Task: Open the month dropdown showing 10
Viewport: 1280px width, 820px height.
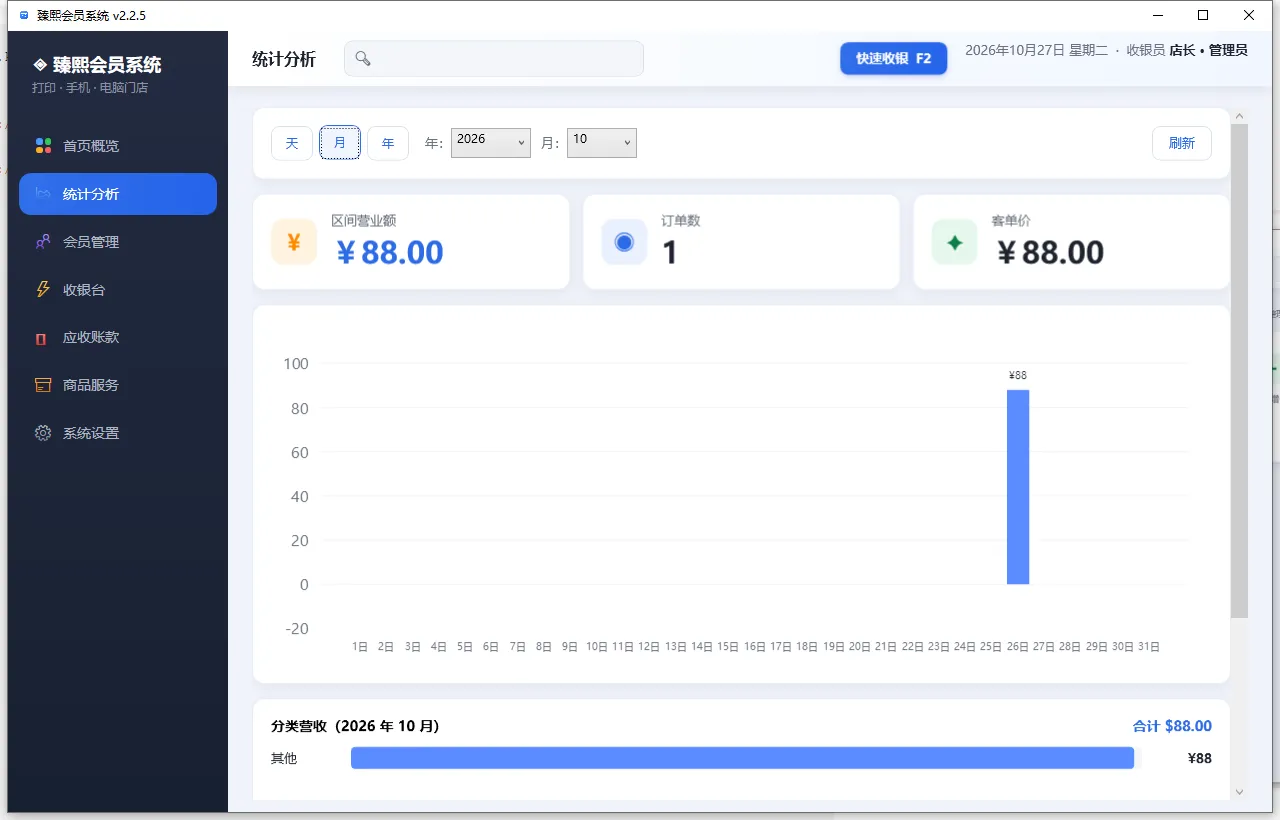Action: pyautogui.click(x=602, y=143)
